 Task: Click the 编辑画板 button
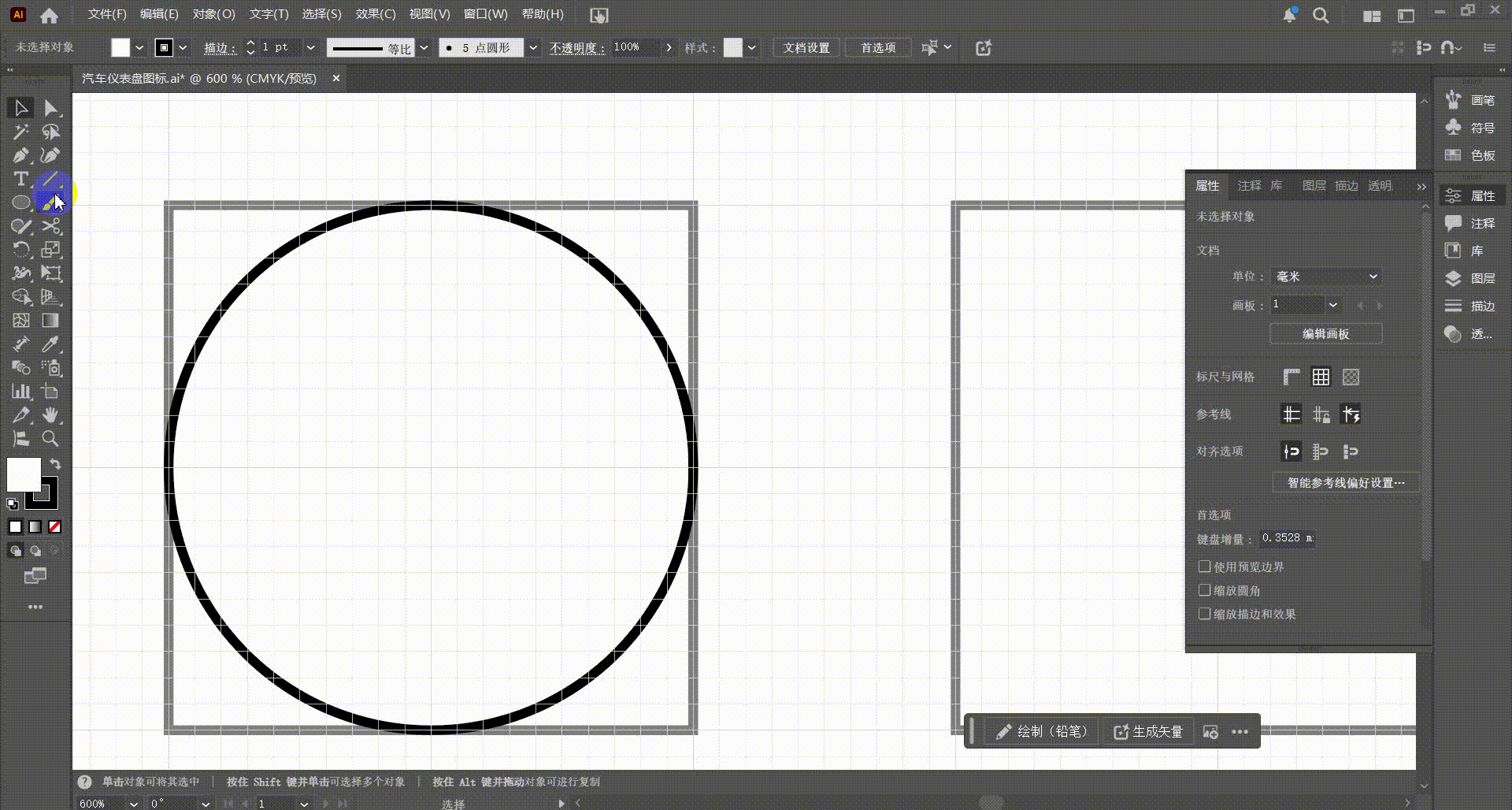(x=1326, y=334)
